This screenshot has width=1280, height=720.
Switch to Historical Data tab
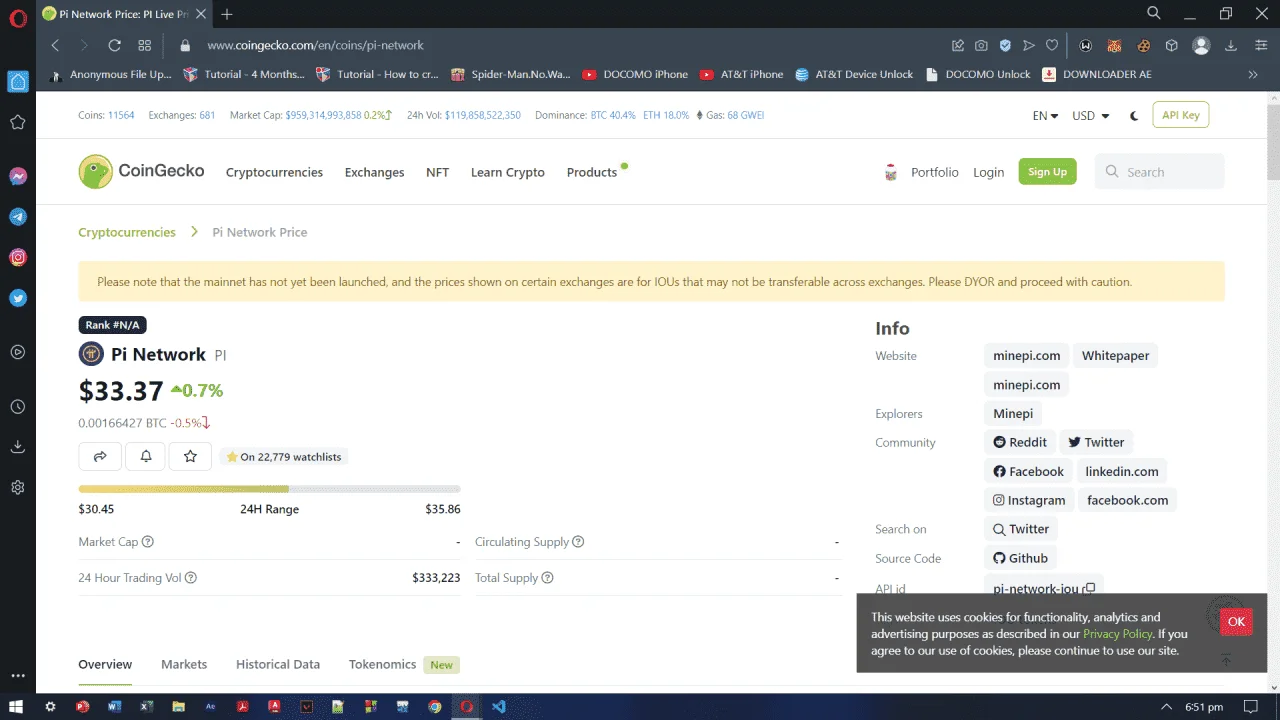(278, 664)
